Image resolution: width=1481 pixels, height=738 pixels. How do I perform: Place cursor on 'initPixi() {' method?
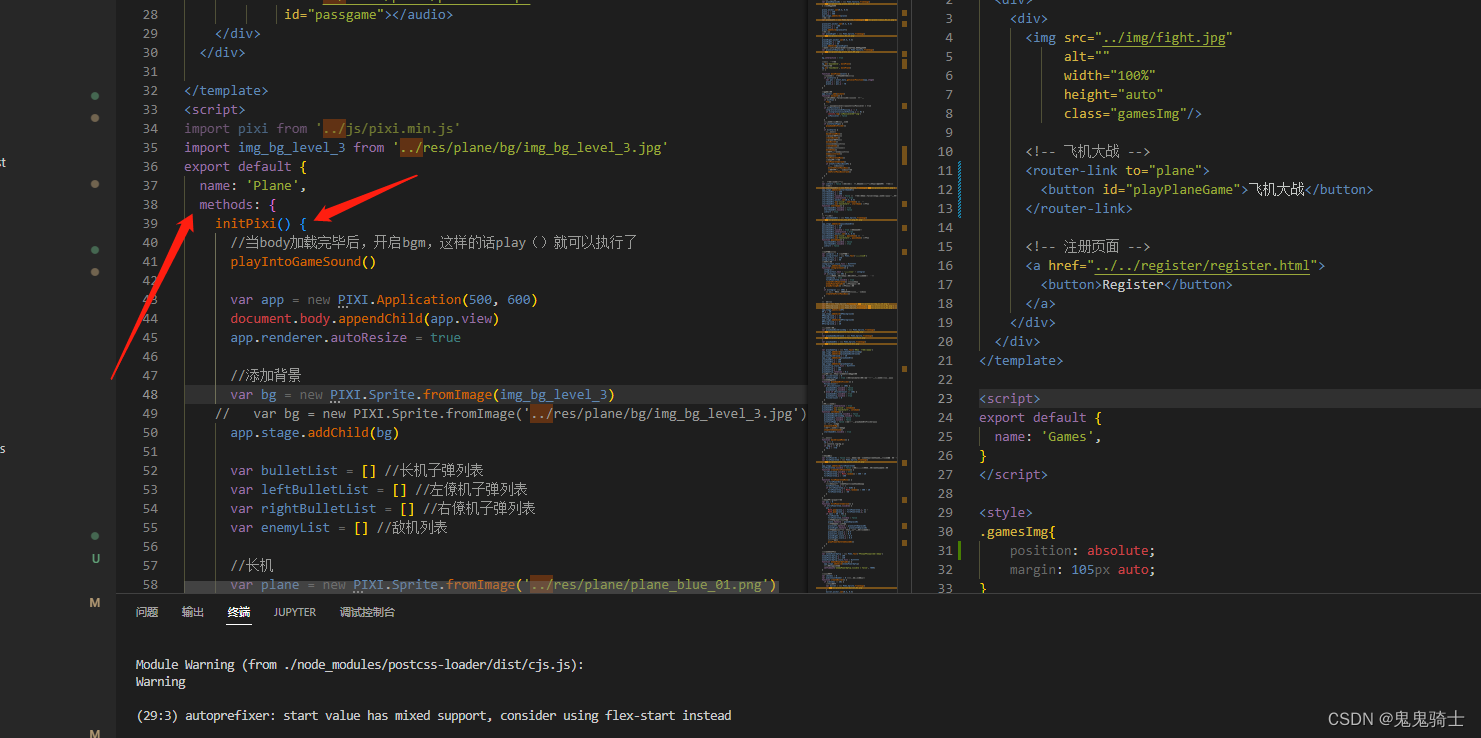tap(261, 223)
